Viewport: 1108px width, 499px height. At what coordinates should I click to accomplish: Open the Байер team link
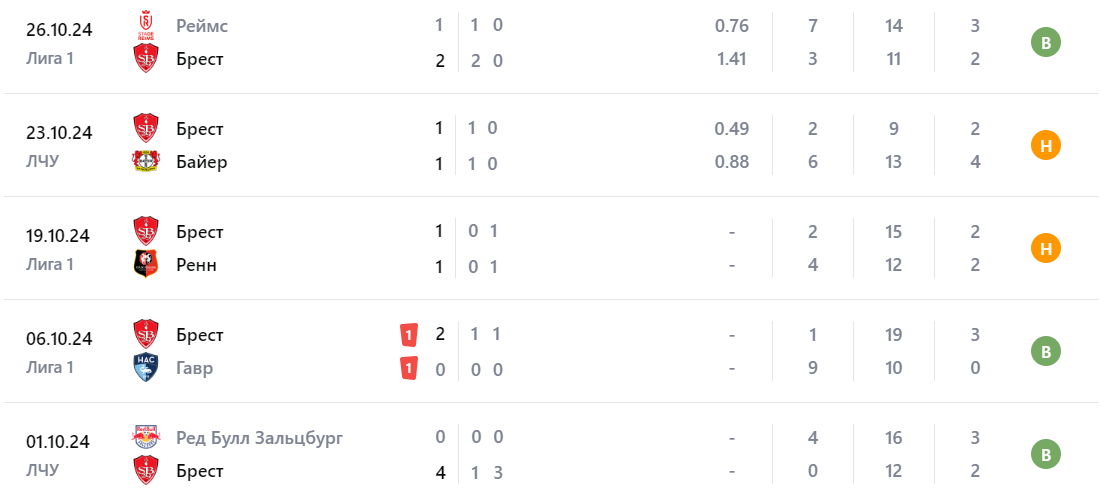click(x=202, y=162)
